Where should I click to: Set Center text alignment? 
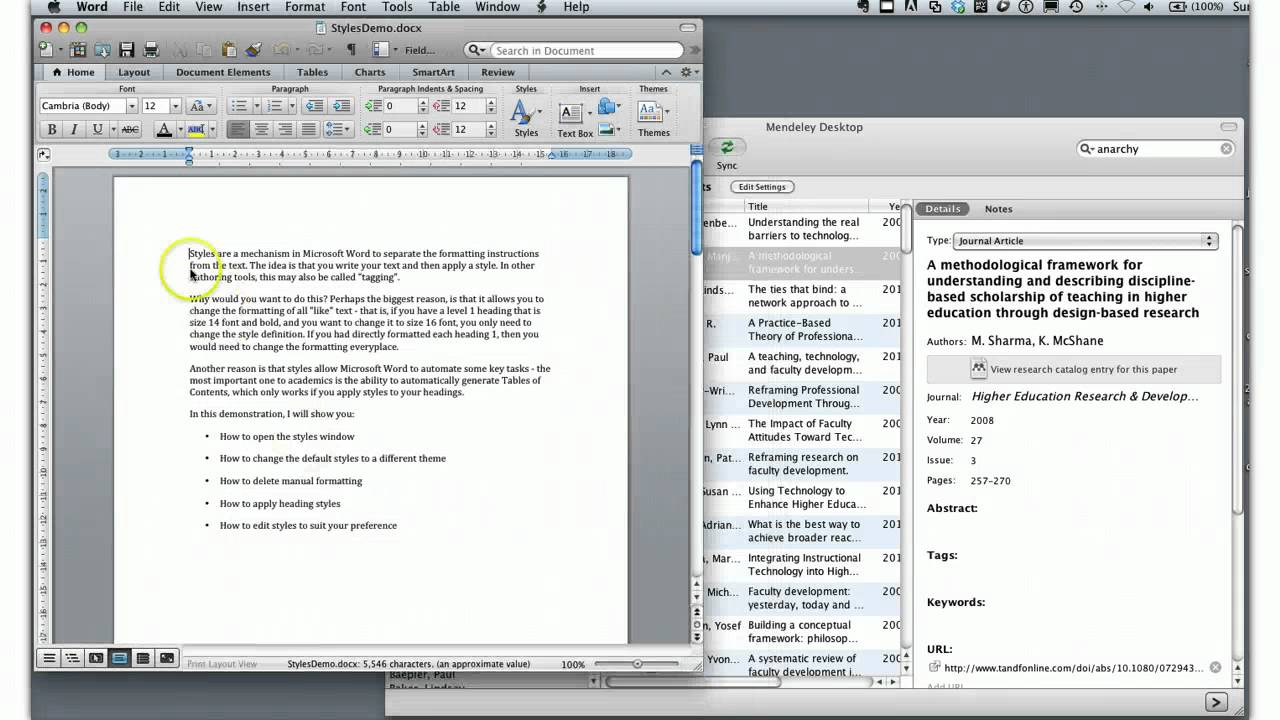[262, 129]
